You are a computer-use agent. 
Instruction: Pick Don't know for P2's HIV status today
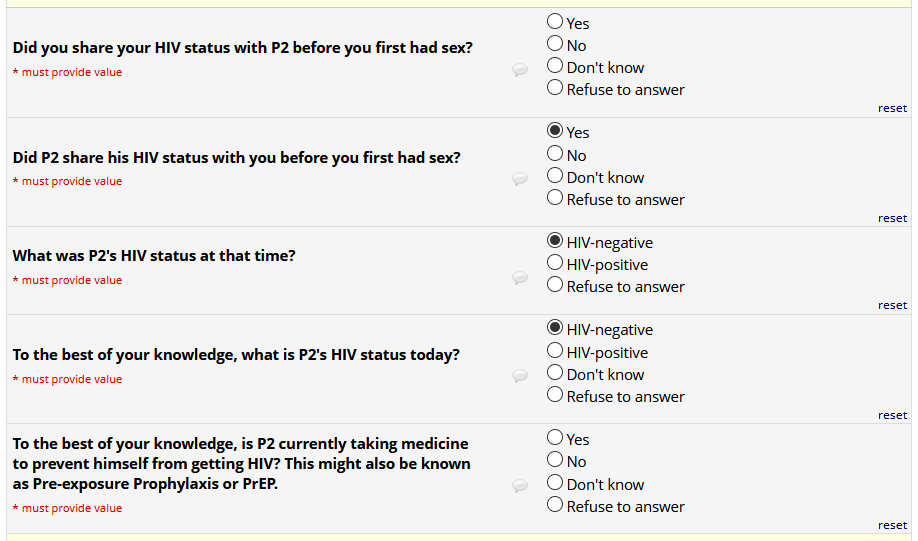555,374
